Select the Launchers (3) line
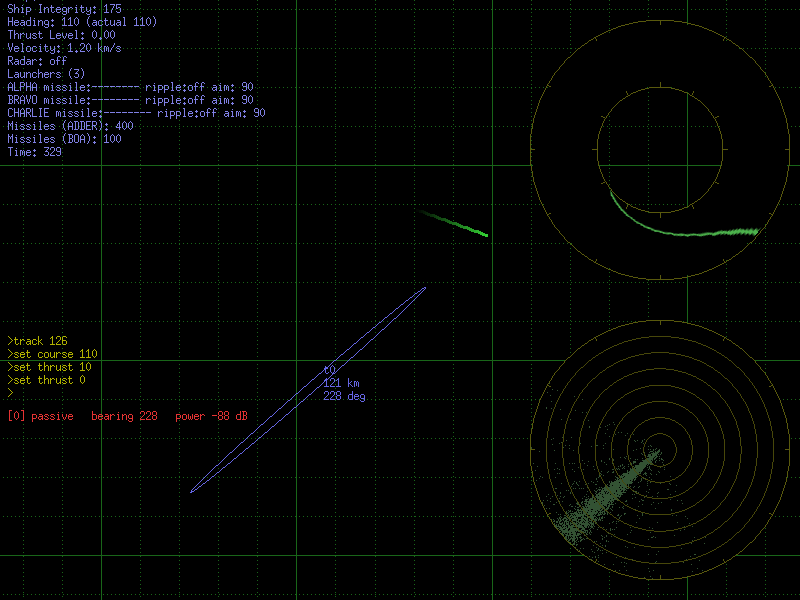Viewport: 800px width, 600px height. pyautogui.click(x=46, y=74)
